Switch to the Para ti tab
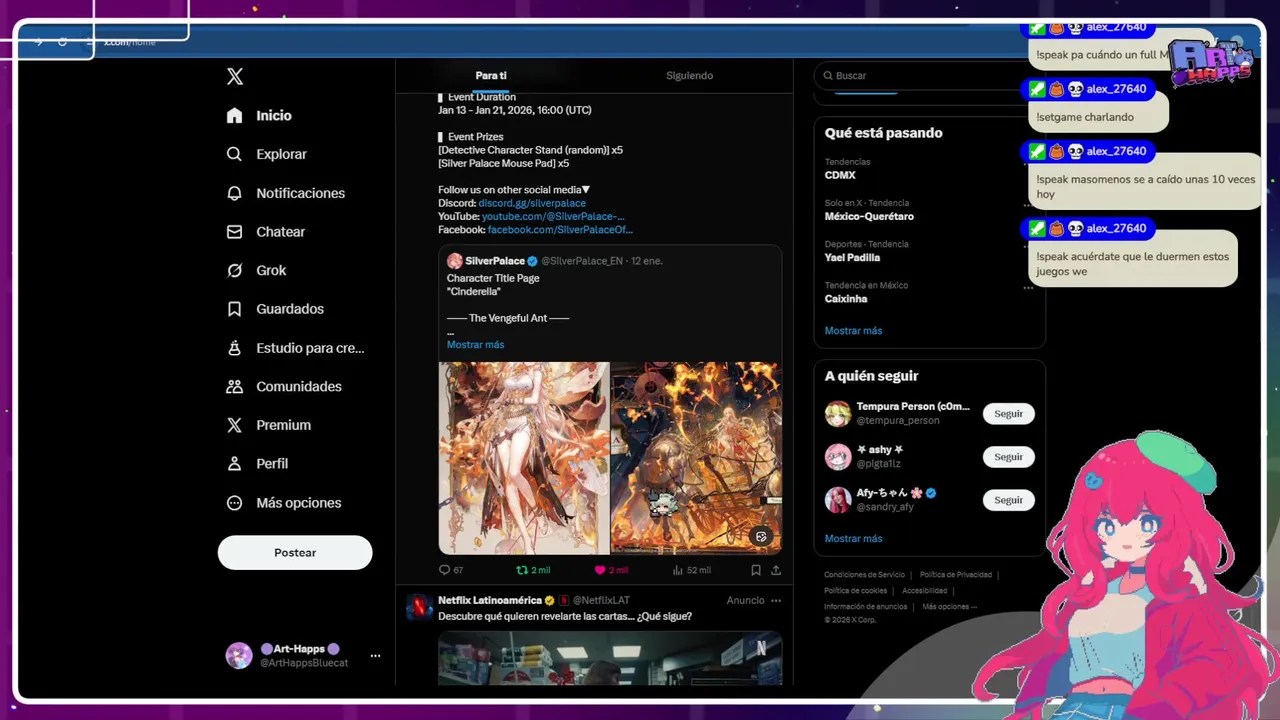Image resolution: width=1280 pixels, height=720 pixels. pyautogui.click(x=491, y=76)
